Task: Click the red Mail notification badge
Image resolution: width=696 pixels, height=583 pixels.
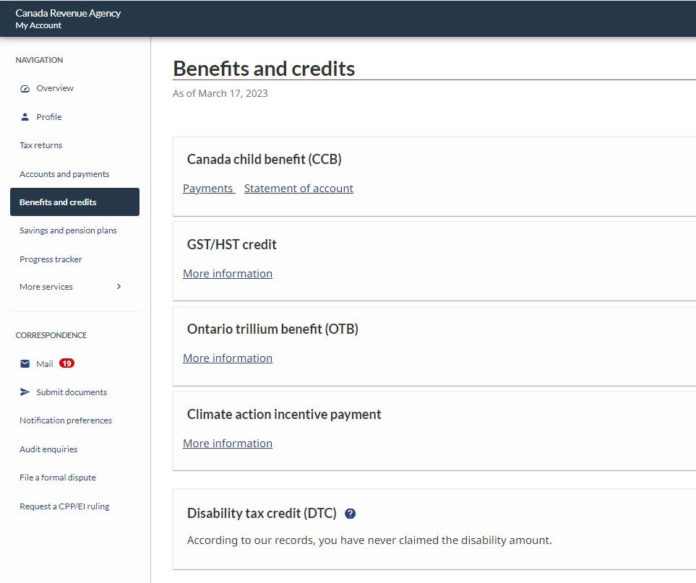Action: [x=67, y=363]
